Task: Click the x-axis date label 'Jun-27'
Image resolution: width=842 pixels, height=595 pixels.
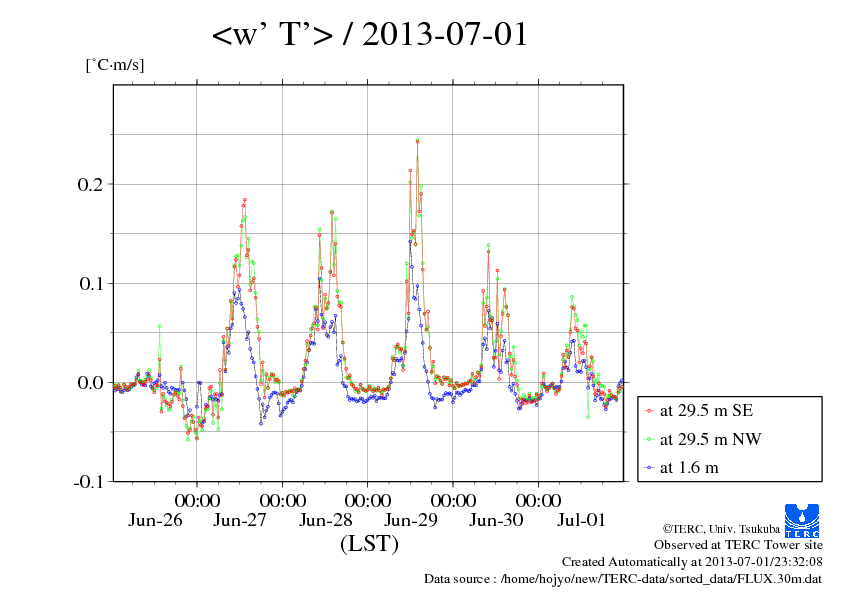Action: [240, 520]
